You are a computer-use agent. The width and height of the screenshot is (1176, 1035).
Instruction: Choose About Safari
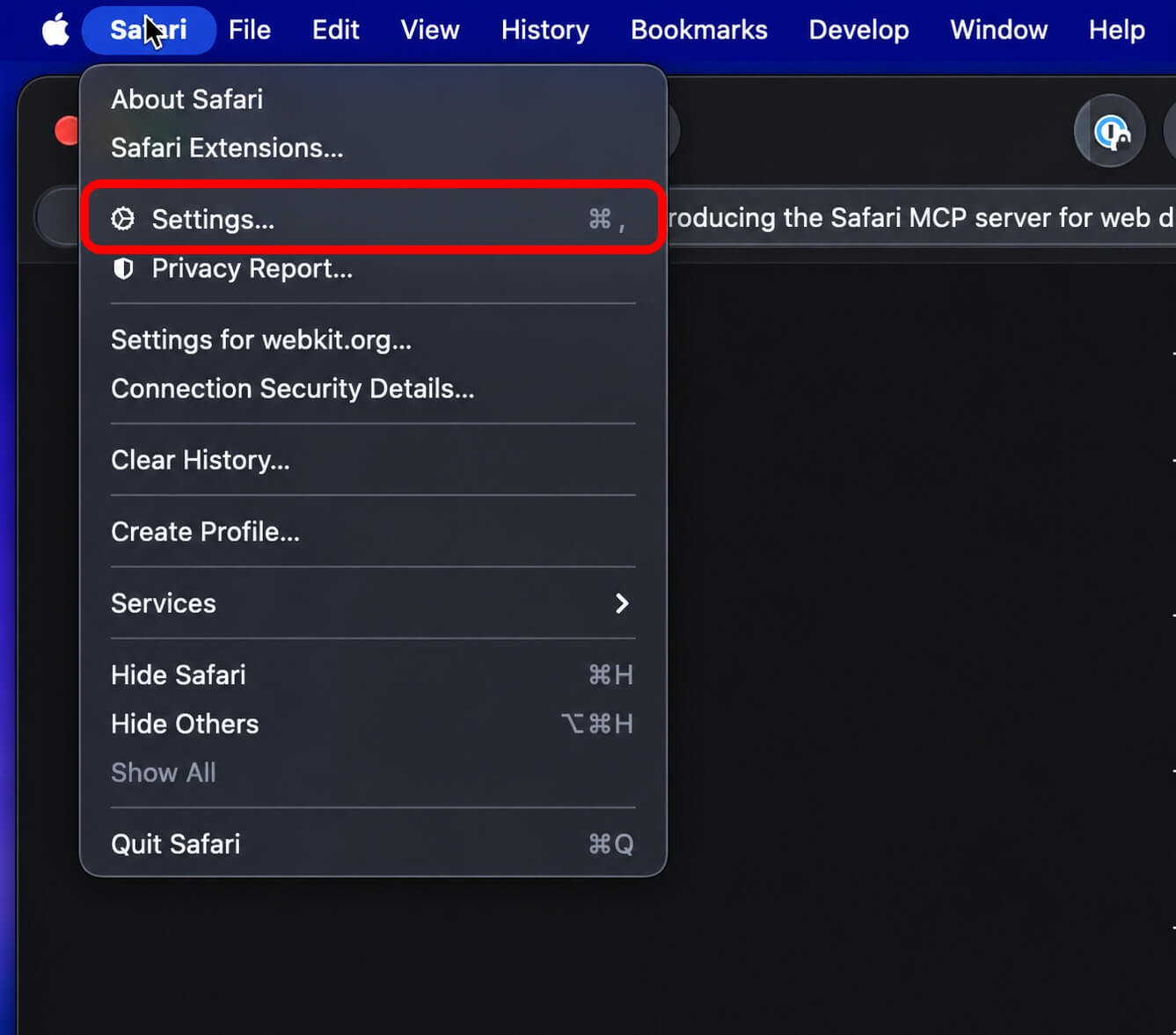pos(373,99)
